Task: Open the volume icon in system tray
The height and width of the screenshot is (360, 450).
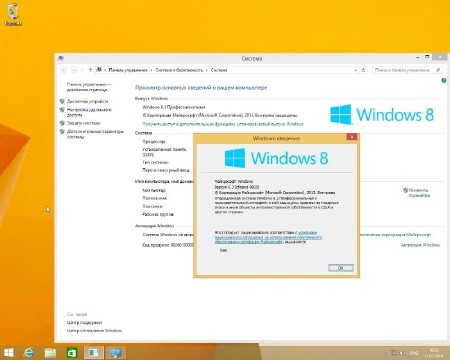Action: [x=402, y=353]
